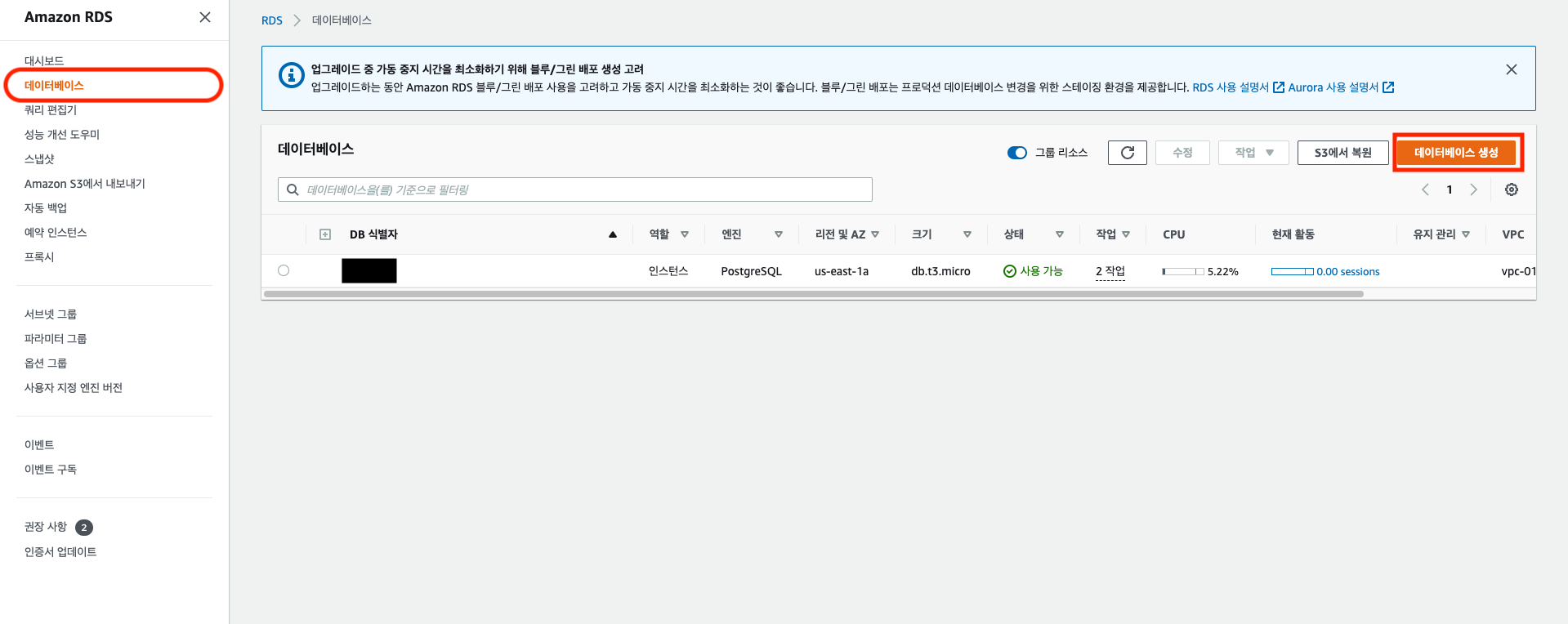Click the RDS breadcrumb link
This screenshot has width=1568, height=624.
point(272,20)
